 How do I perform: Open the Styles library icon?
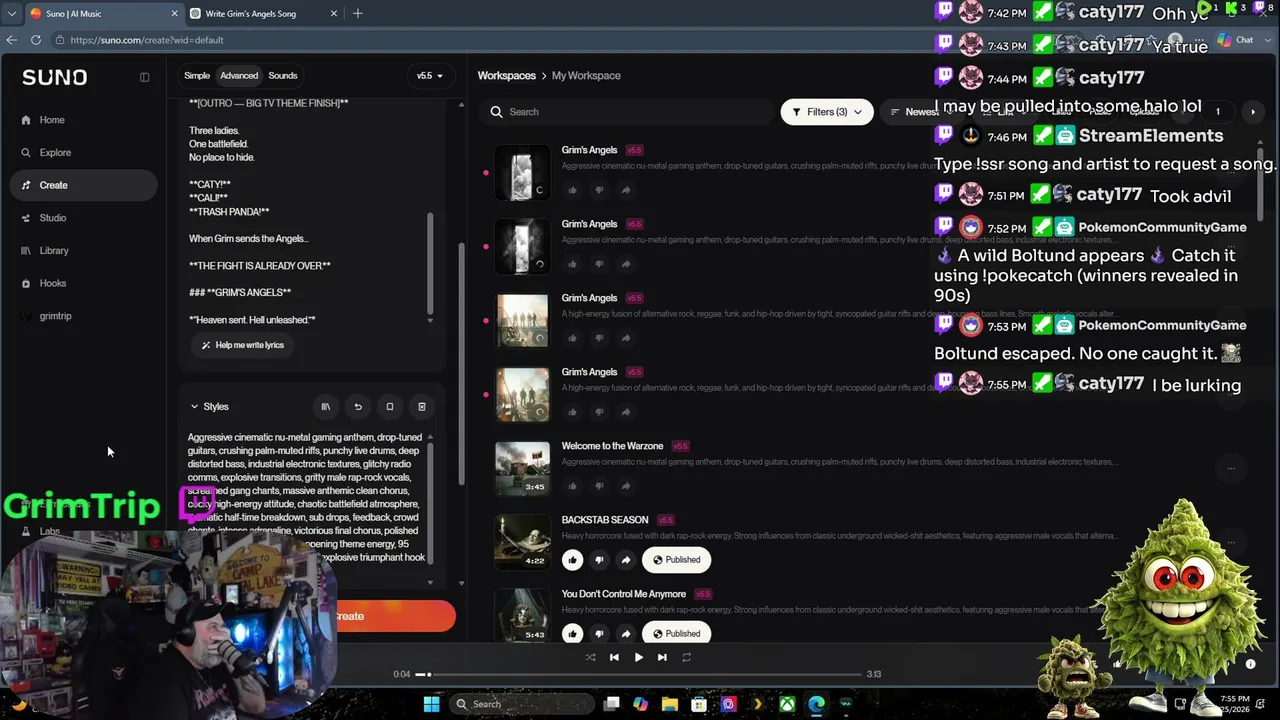coord(325,407)
